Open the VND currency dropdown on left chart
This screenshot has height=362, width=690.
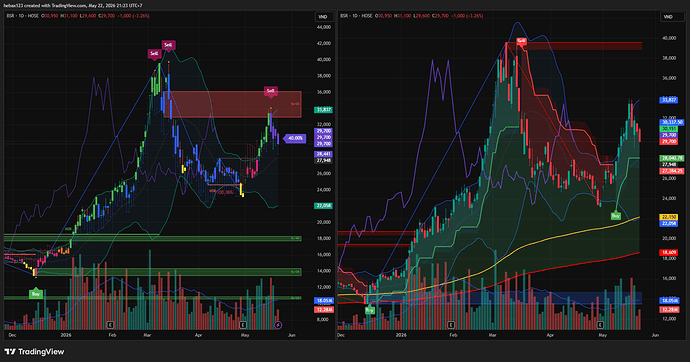(323, 17)
